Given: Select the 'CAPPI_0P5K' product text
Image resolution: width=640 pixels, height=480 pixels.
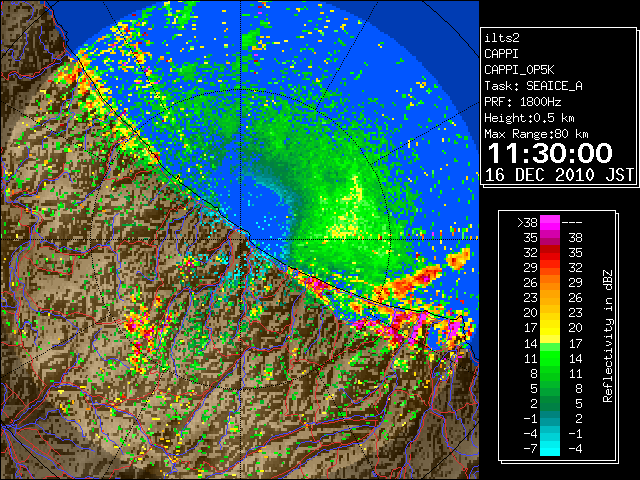Looking at the screenshot, I should (x=519, y=70).
